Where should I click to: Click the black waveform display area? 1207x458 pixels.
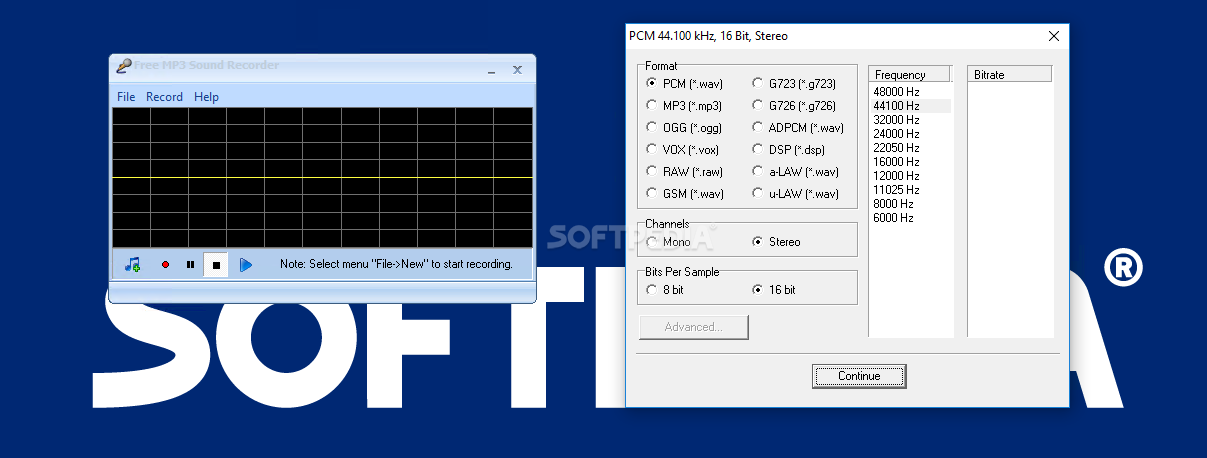pyautogui.click(x=322, y=177)
